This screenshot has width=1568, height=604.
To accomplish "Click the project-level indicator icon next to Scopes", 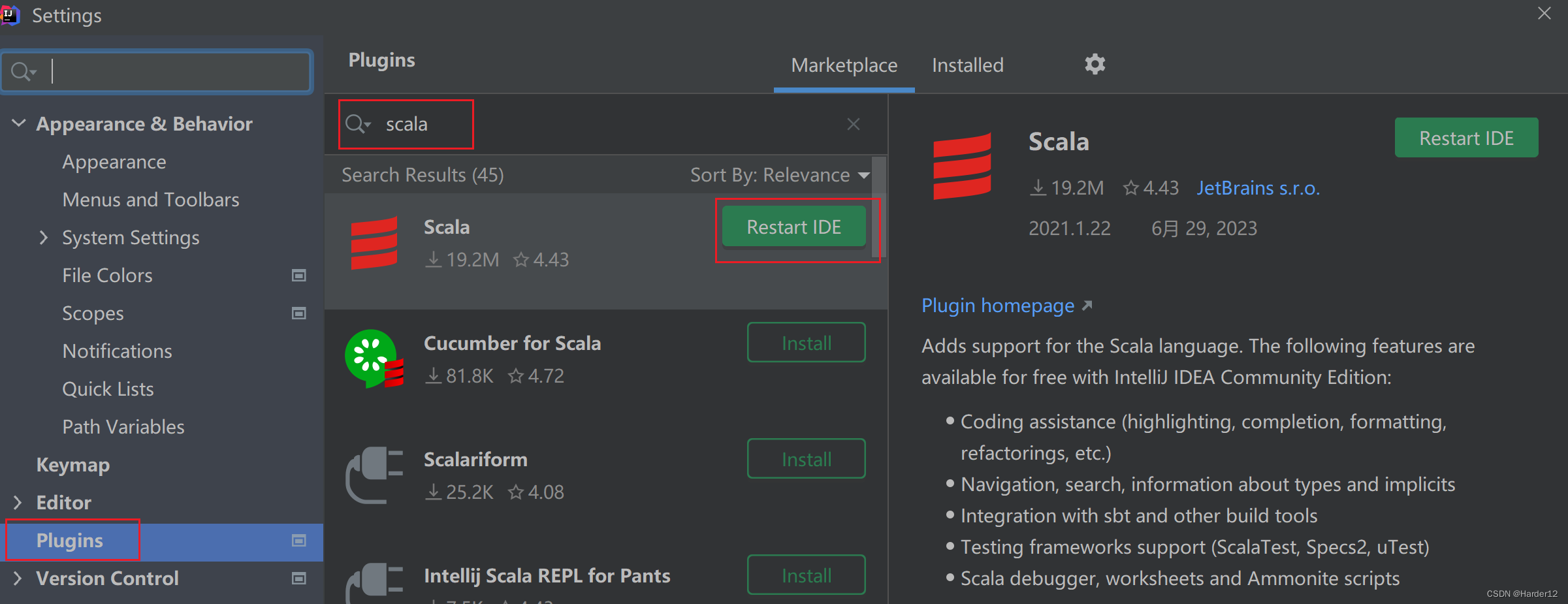I will 299,313.
